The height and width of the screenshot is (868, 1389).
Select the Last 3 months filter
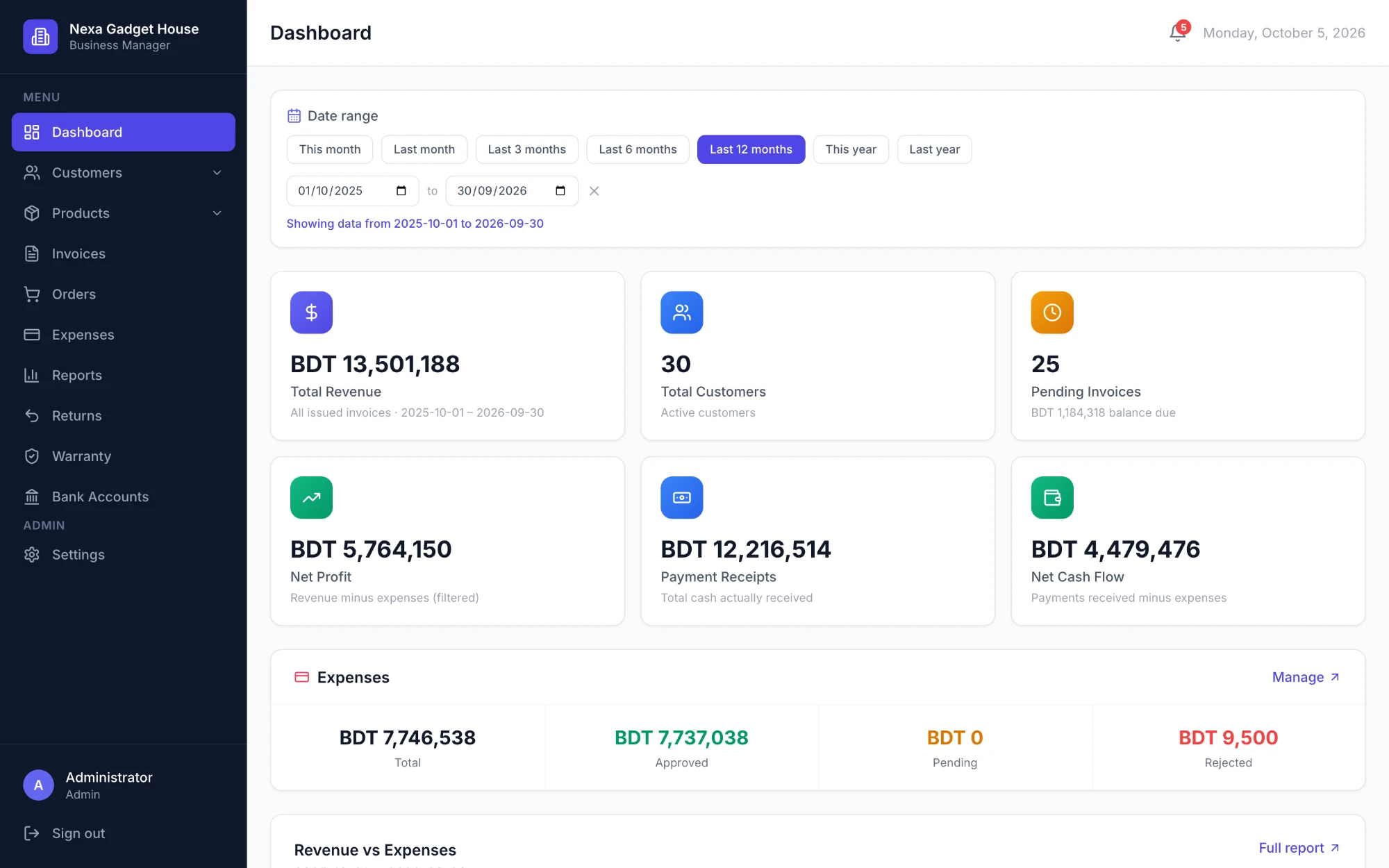527,149
